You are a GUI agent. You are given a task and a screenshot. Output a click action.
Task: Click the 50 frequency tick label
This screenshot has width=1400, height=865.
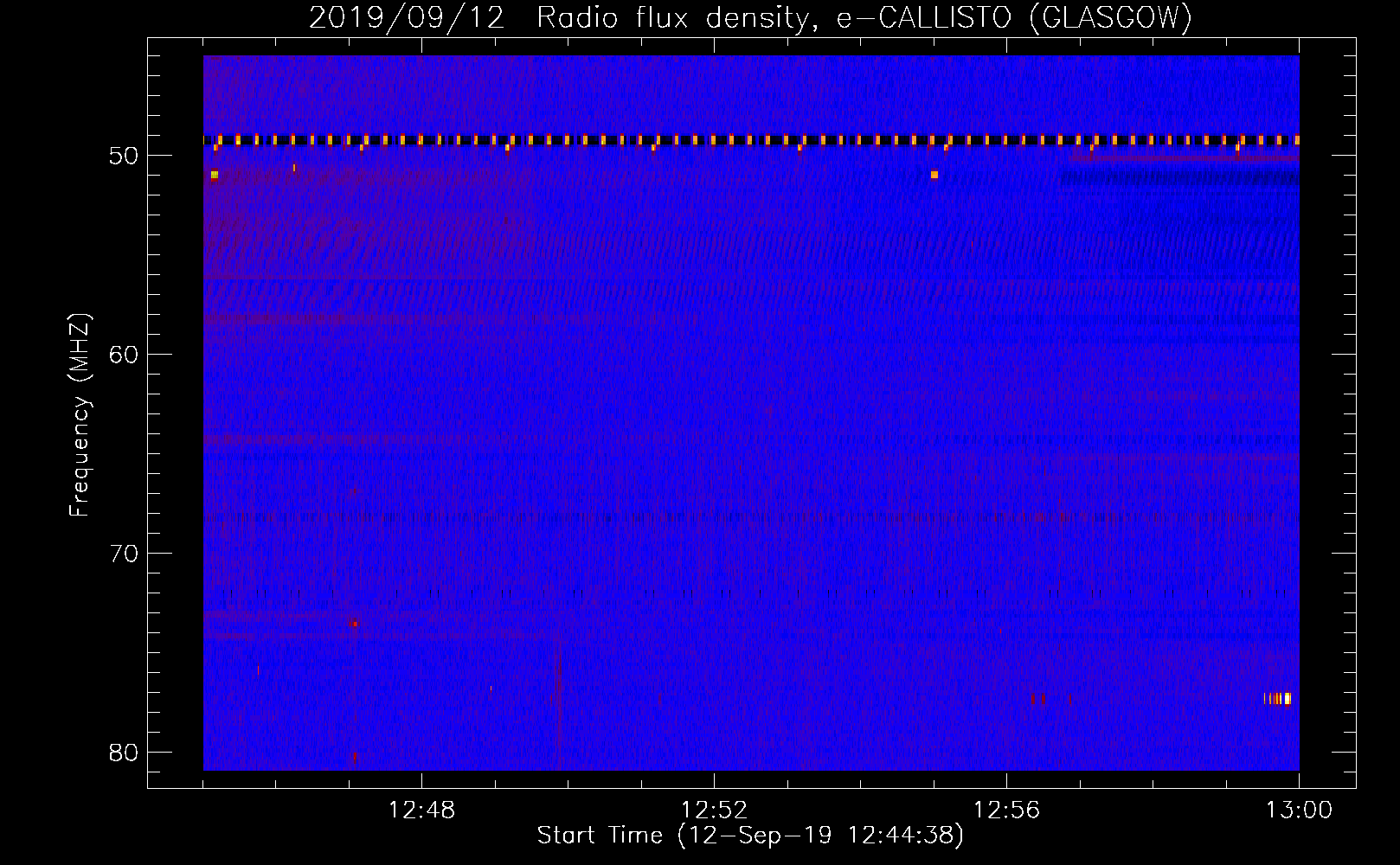(x=124, y=156)
